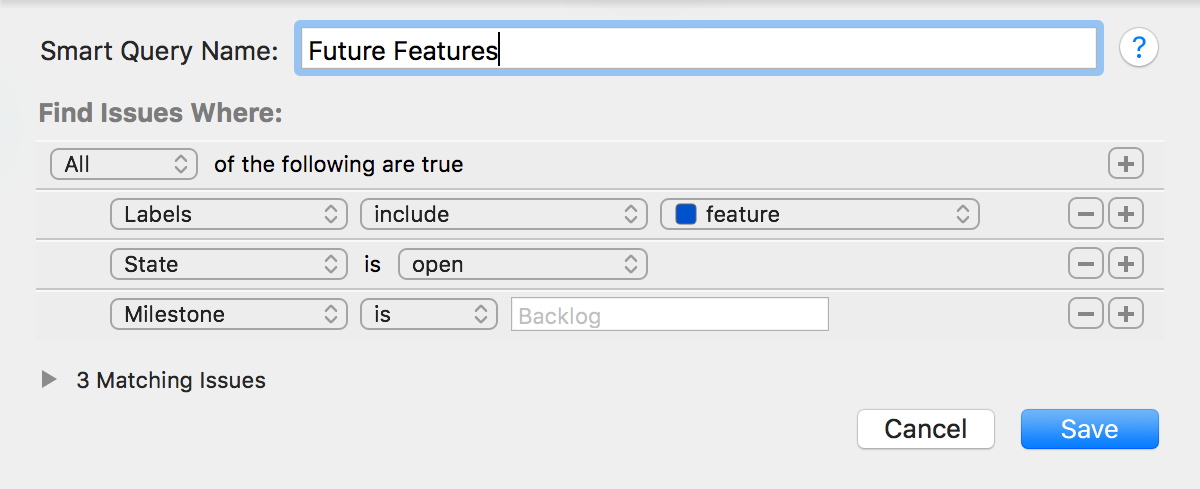
Task: Remove the State rule with minus button
Action: click(1086, 264)
